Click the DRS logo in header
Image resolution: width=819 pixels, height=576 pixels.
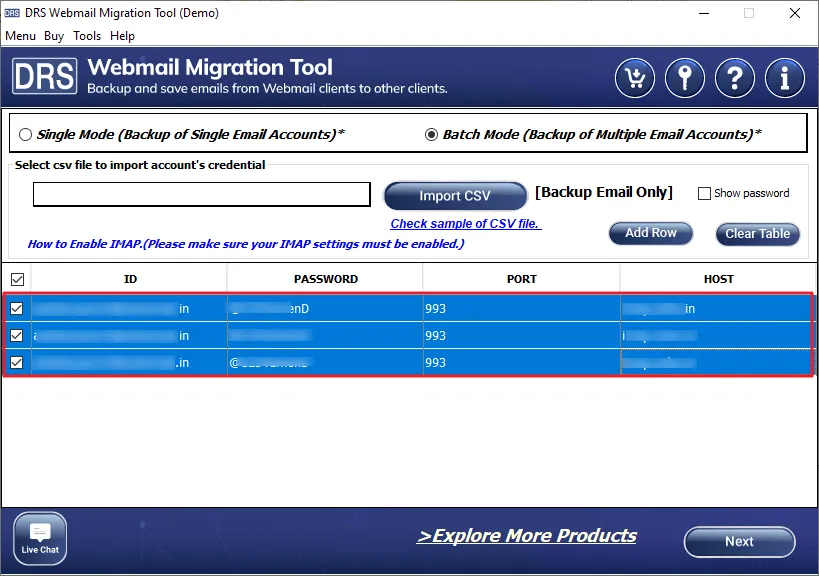click(x=45, y=76)
